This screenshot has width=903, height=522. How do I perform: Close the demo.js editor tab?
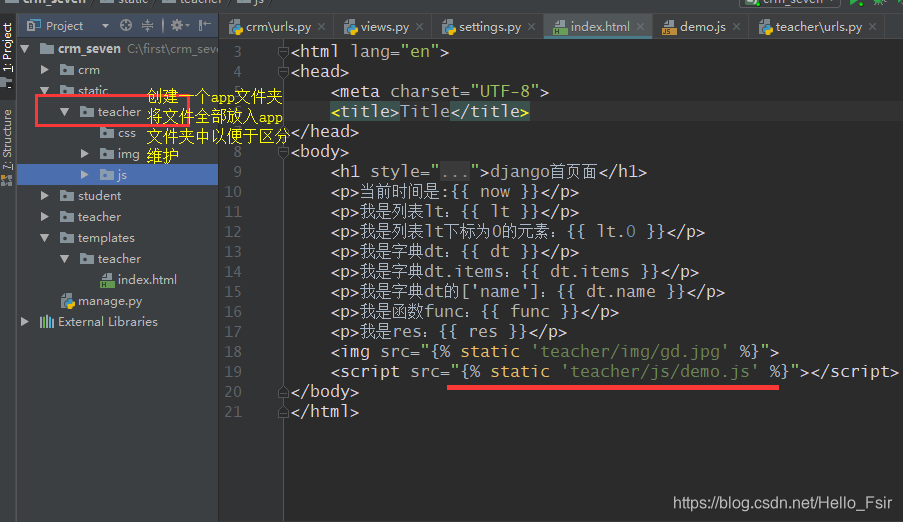(736, 27)
